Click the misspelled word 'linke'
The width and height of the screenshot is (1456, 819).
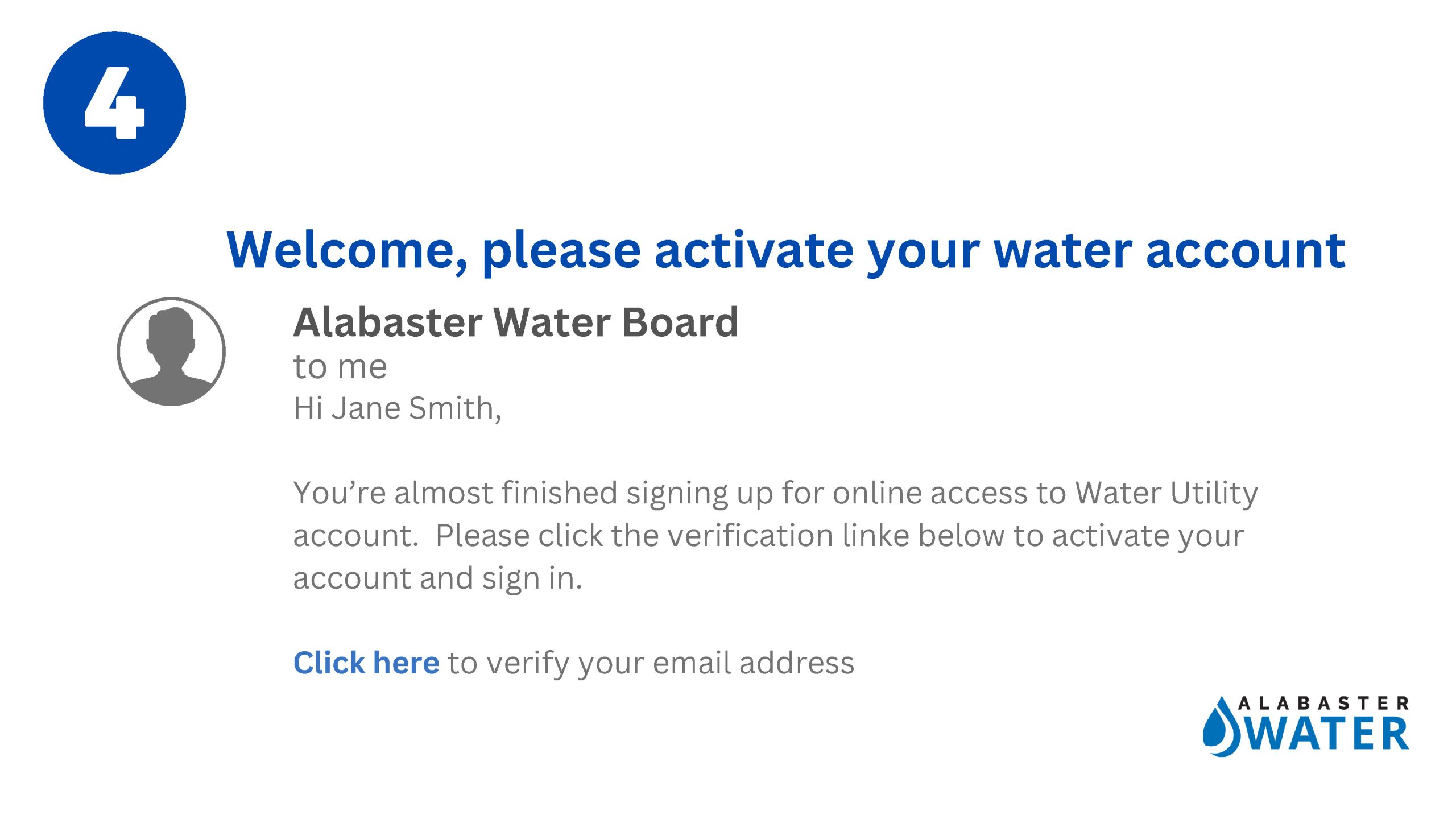875,536
